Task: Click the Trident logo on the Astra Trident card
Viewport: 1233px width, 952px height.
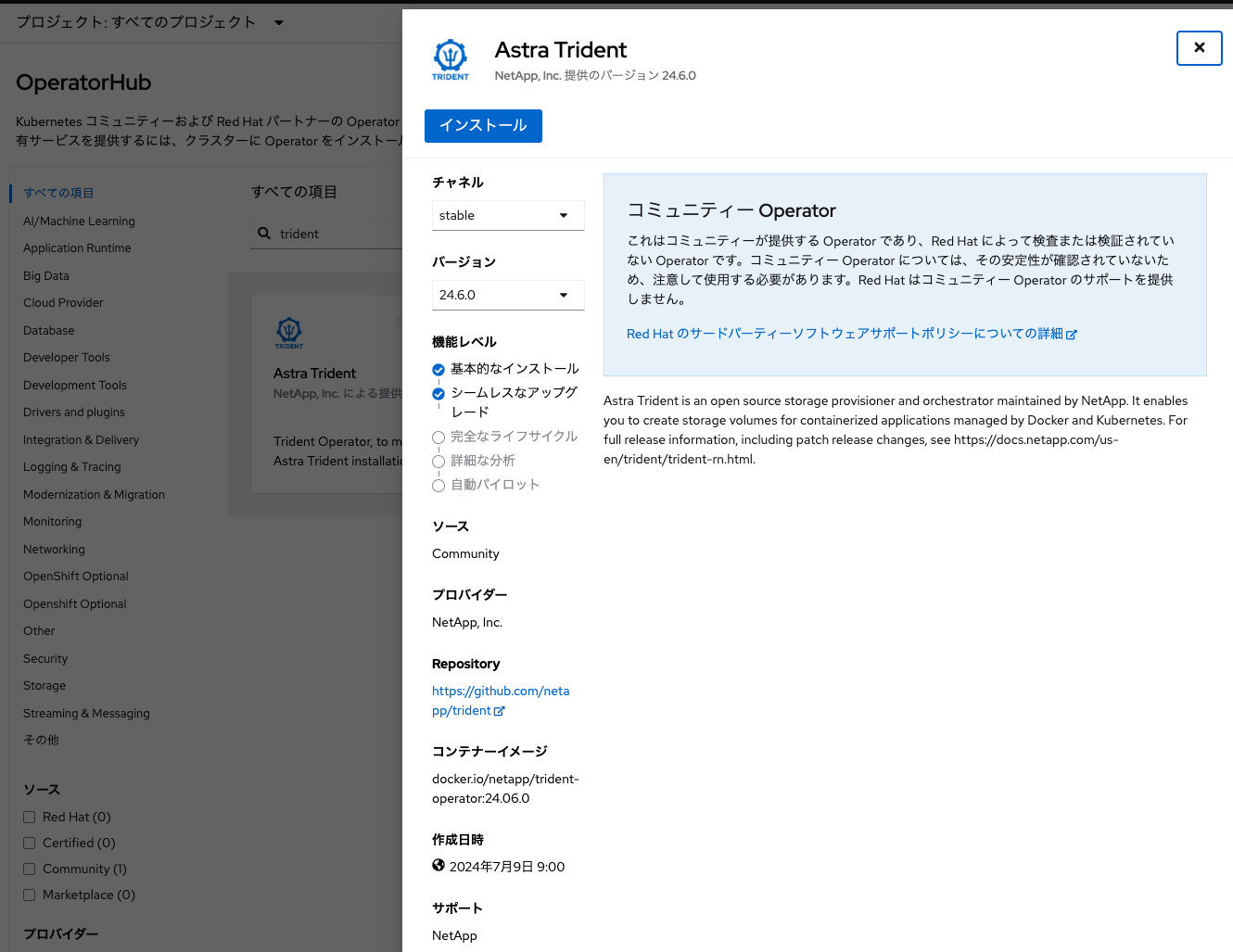Action: click(x=289, y=332)
